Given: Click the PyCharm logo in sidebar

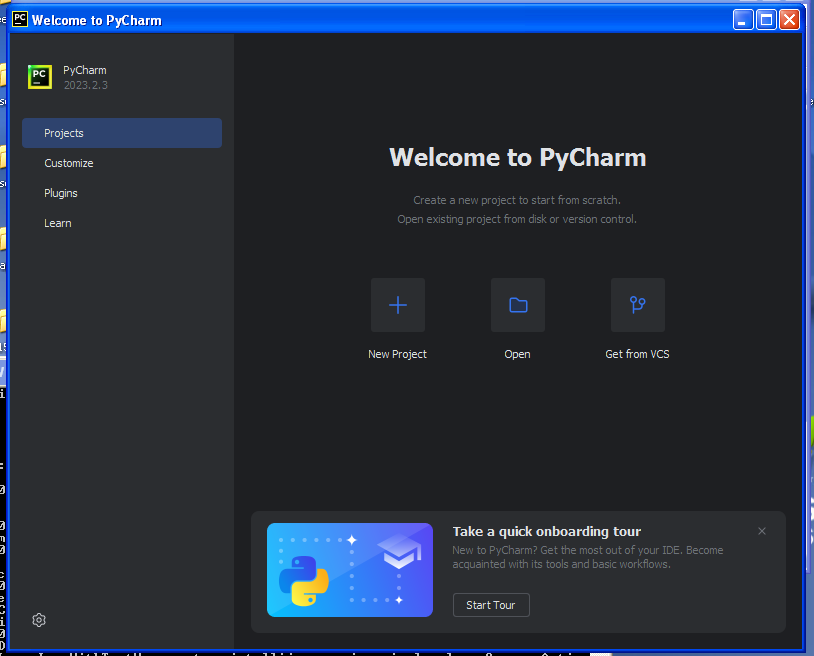Looking at the screenshot, I should coord(40,77).
